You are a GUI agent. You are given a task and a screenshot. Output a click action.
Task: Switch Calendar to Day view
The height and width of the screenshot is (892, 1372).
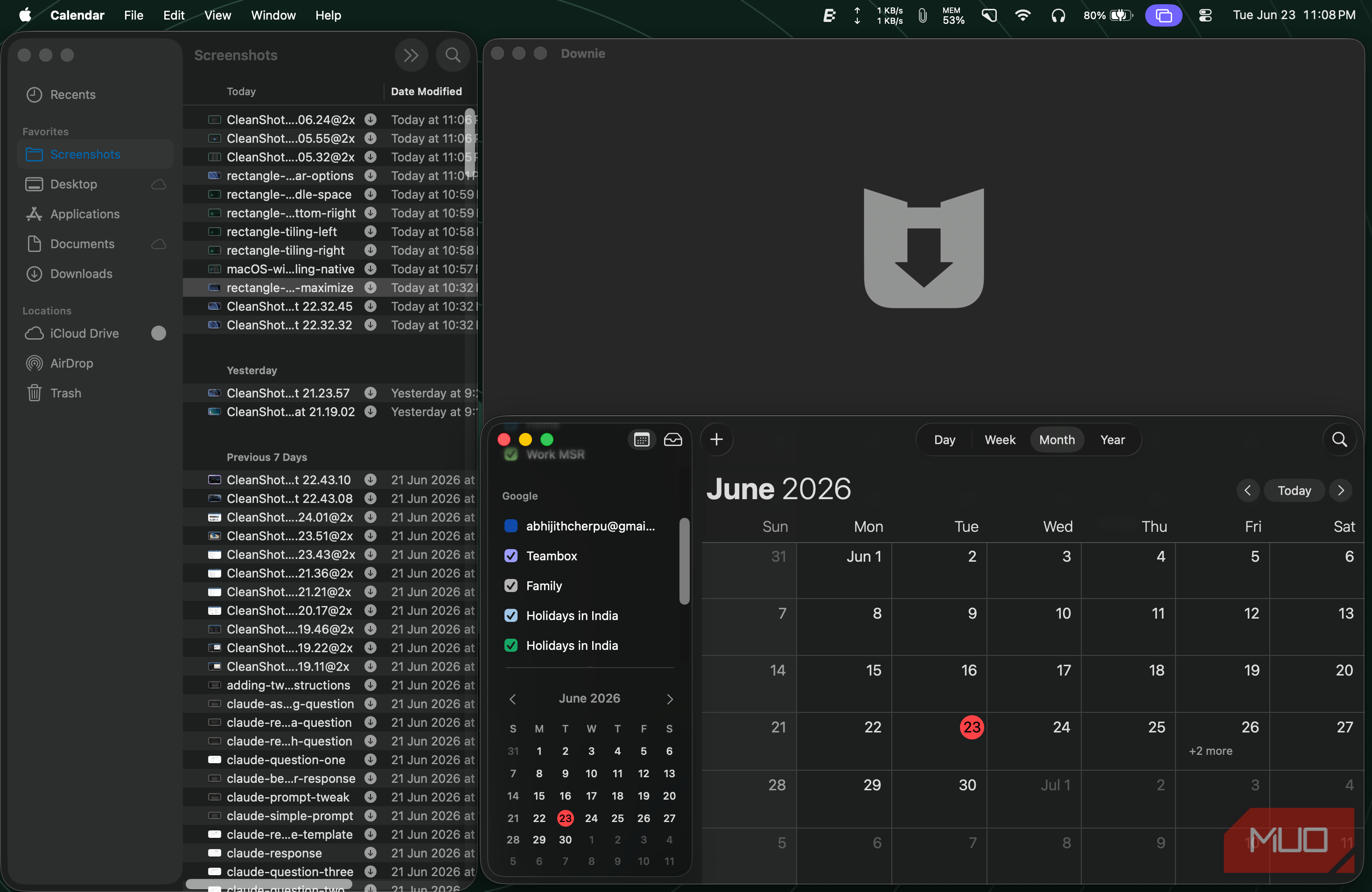click(944, 439)
